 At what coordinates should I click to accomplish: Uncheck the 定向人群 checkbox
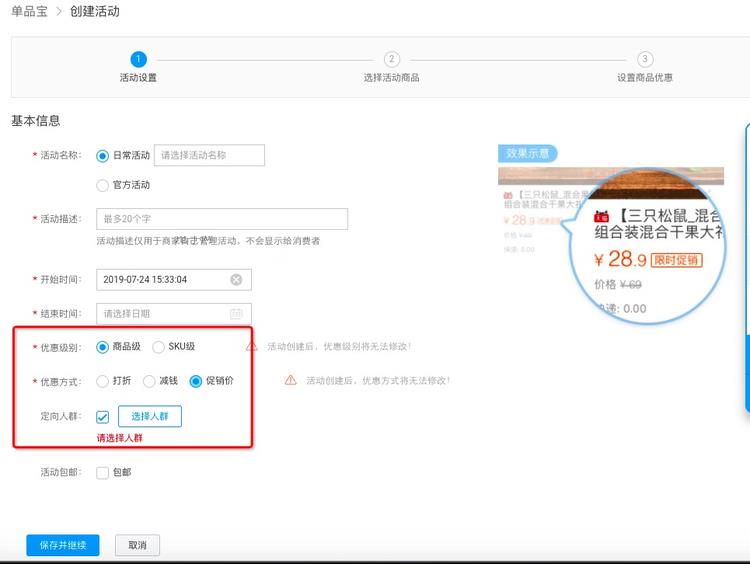point(102,416)
